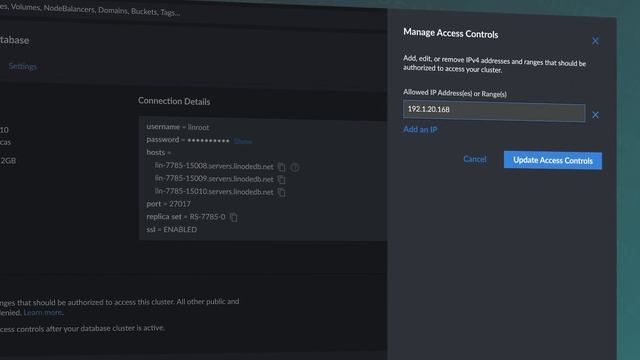Close the Manage Access Controls panel
Viewport: 640px width, 360px height.
(595, 41)
